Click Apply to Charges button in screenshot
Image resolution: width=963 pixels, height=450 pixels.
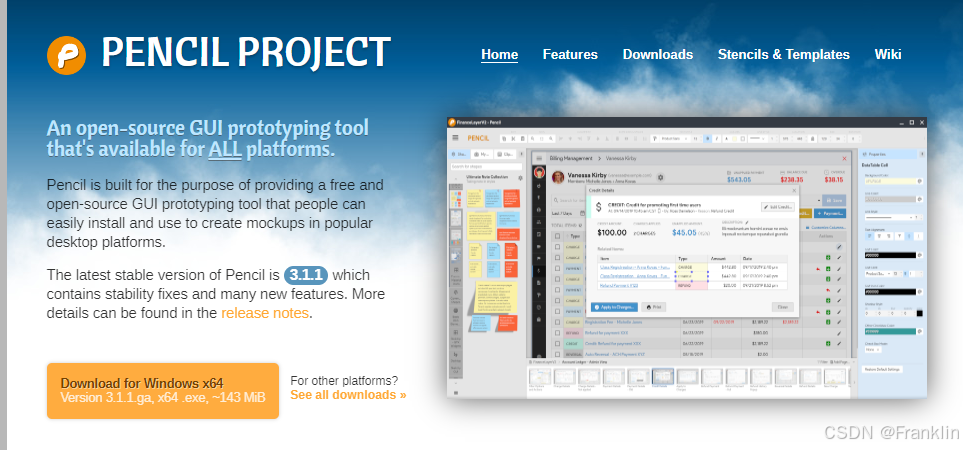[614, 307]
